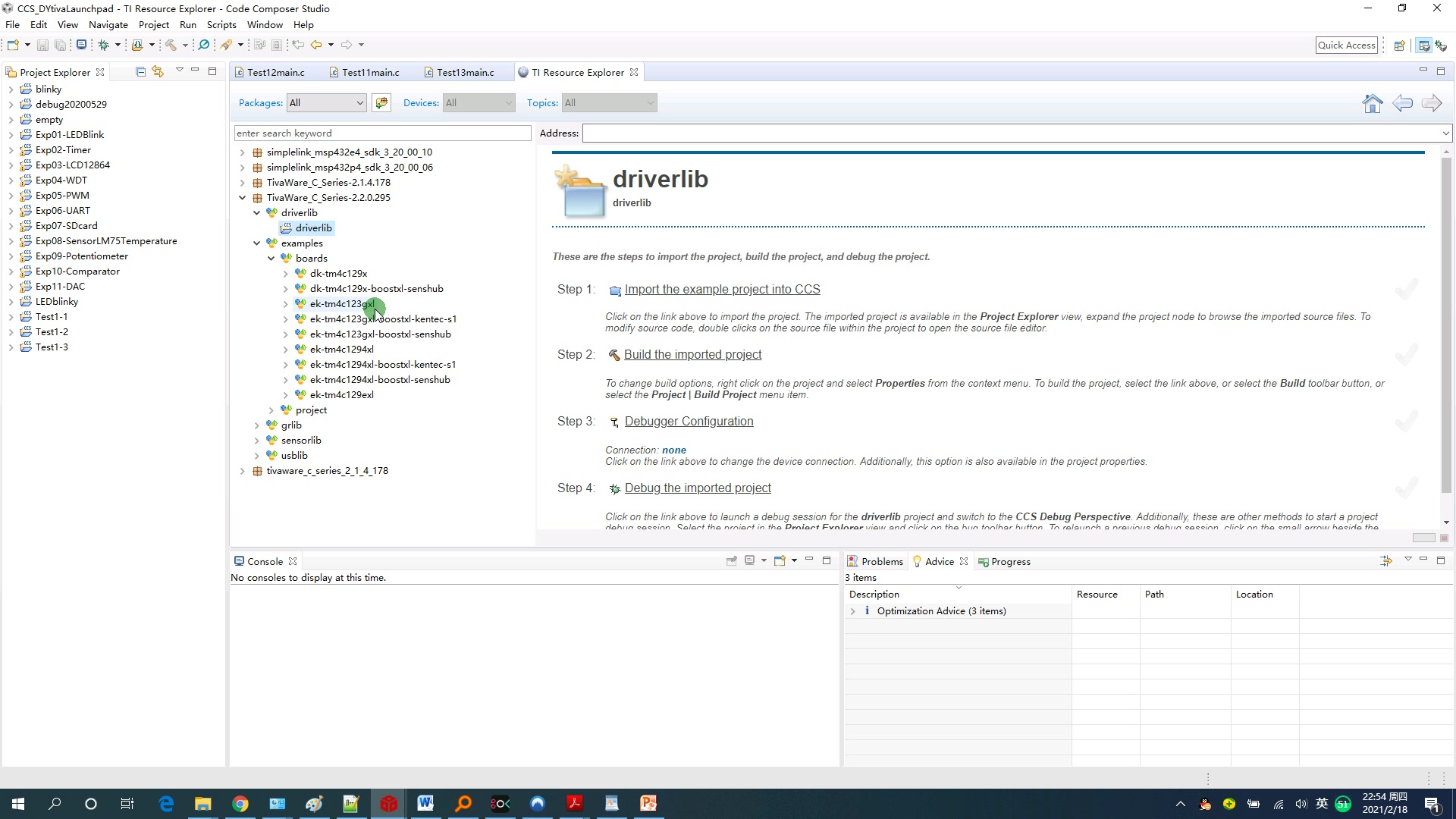
Task: Open Microsoft Word from taskbar
Action: click(x=425, y=804)
